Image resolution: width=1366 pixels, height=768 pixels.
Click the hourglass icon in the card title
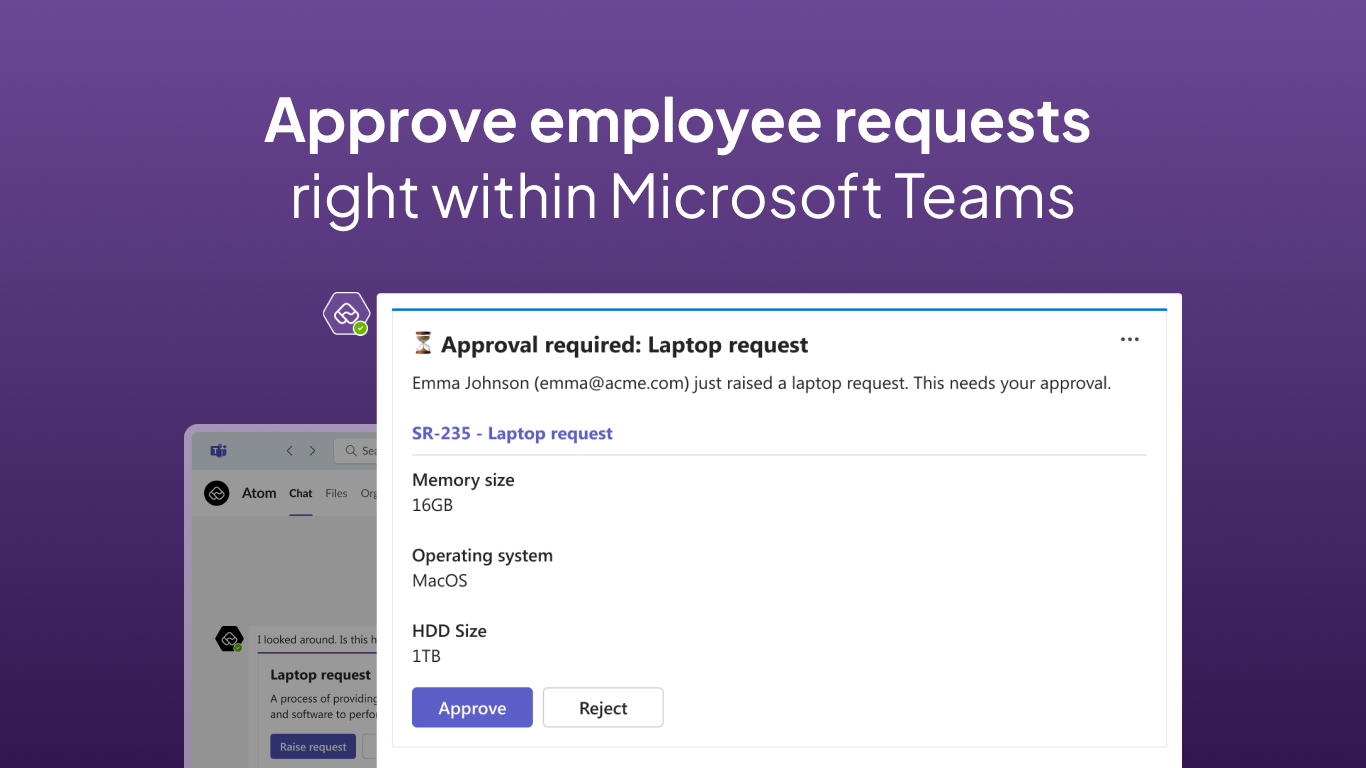click(423, 344)
